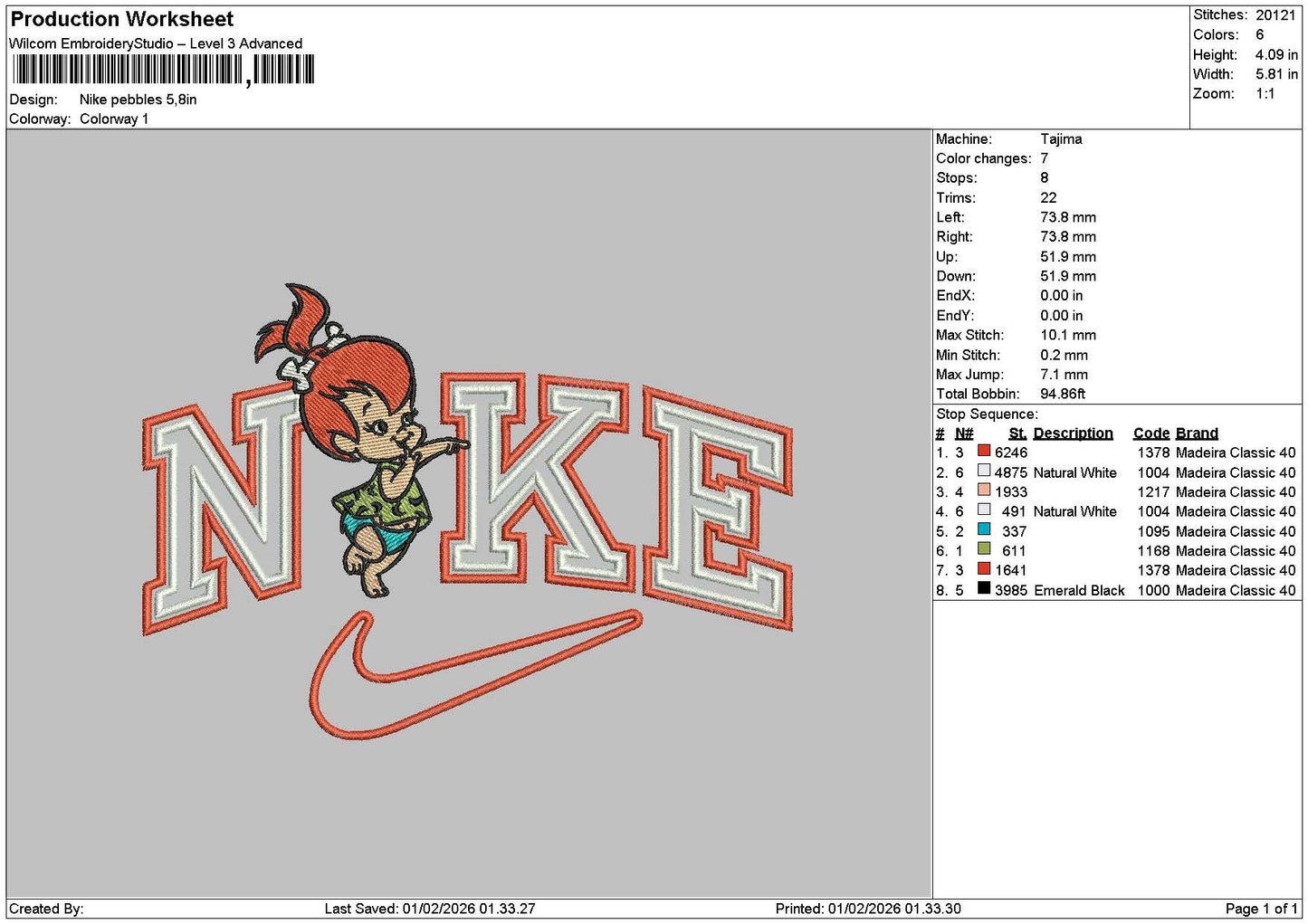The width and height of the screenshot is (1308, 924).
Task: Click Natural White description in stop 4
Action: coord(1075,511)
